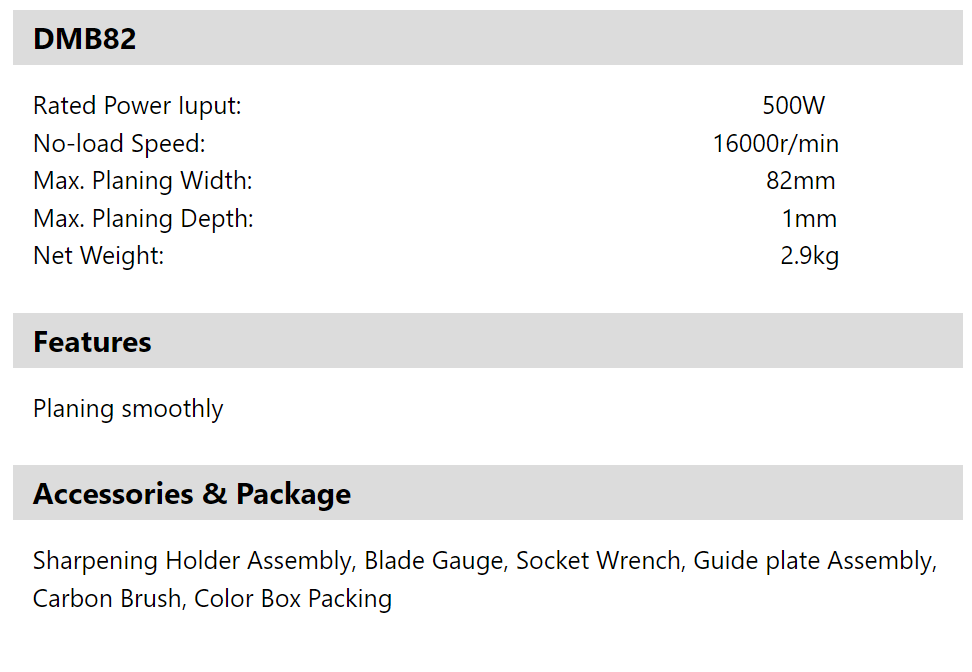This screenshot has height=672, width=972.
Task: Select the 1mm depth value
Action: point(809,219)
